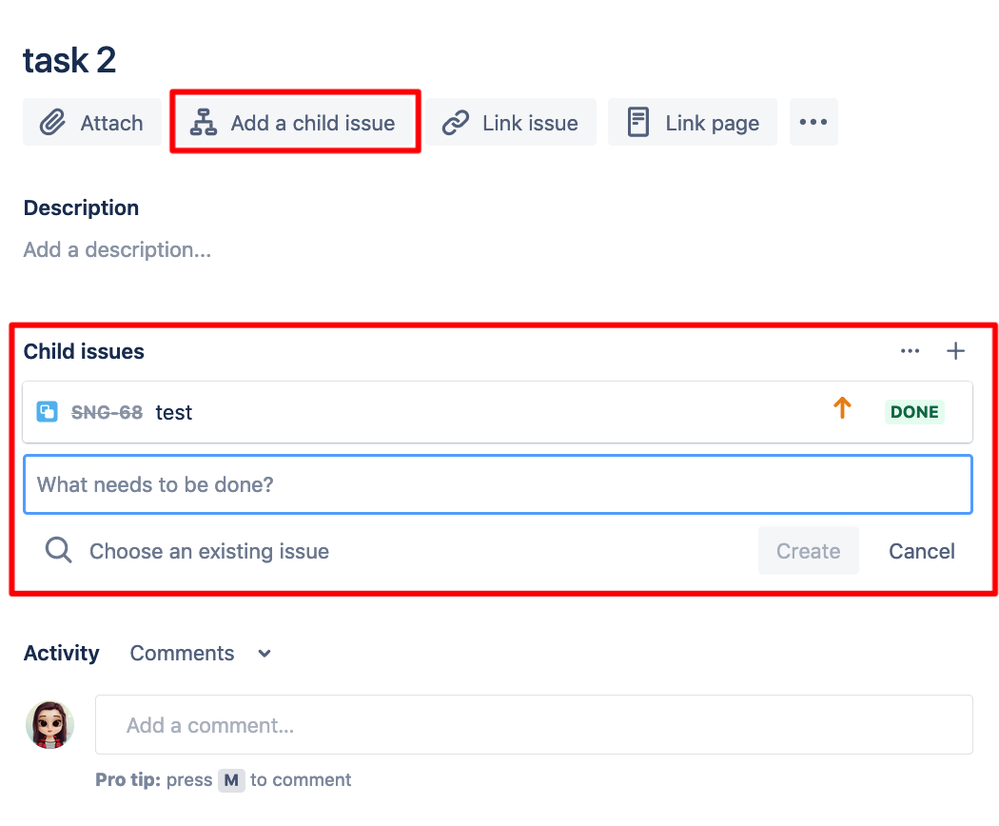Select the Add a child issue icon
The height and width of the screenshot is (826, 999).
click(x=205, y=121)
